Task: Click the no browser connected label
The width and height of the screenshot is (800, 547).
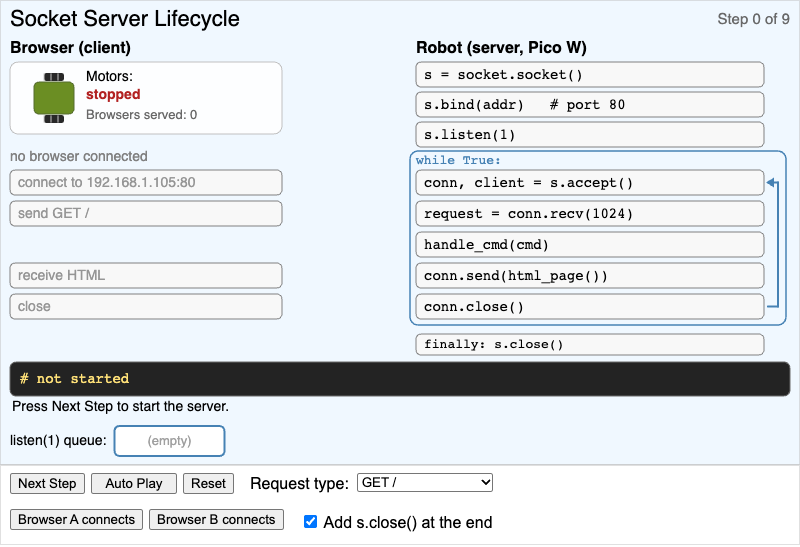Action: point(79,156)
